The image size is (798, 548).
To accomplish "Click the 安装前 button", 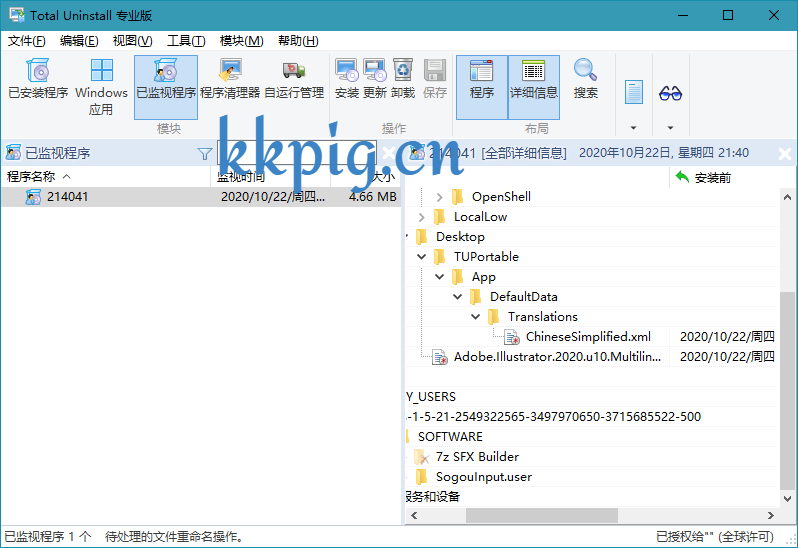I will [x=703, y=178].
